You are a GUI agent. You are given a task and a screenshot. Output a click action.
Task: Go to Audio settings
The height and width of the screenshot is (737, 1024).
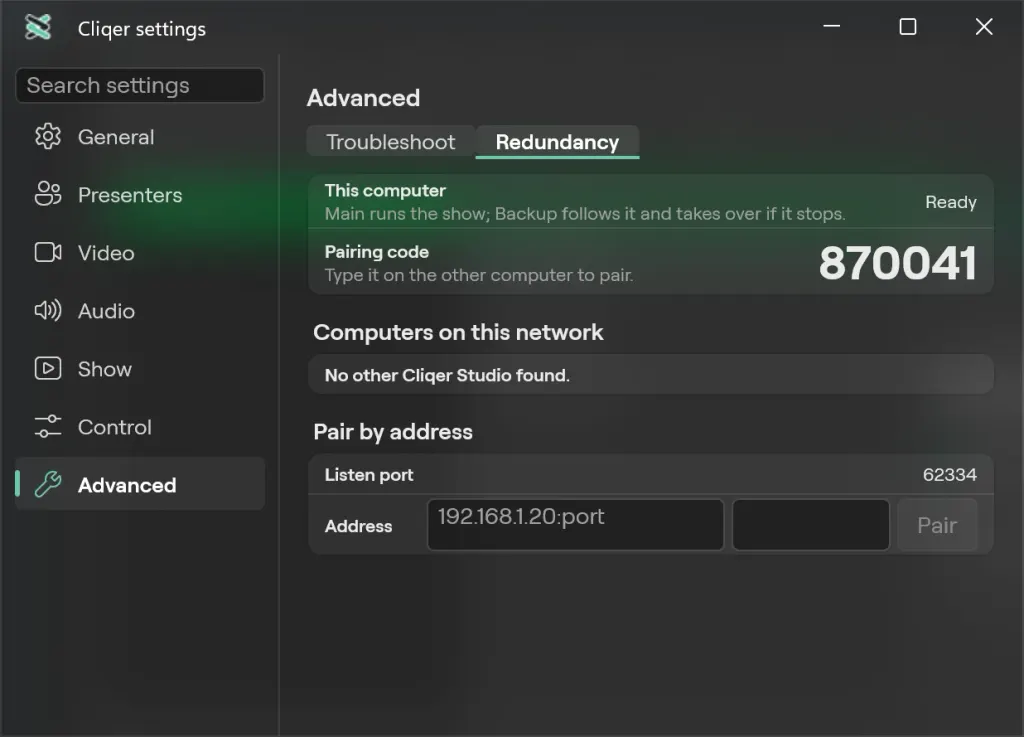[x=140, y=311]
